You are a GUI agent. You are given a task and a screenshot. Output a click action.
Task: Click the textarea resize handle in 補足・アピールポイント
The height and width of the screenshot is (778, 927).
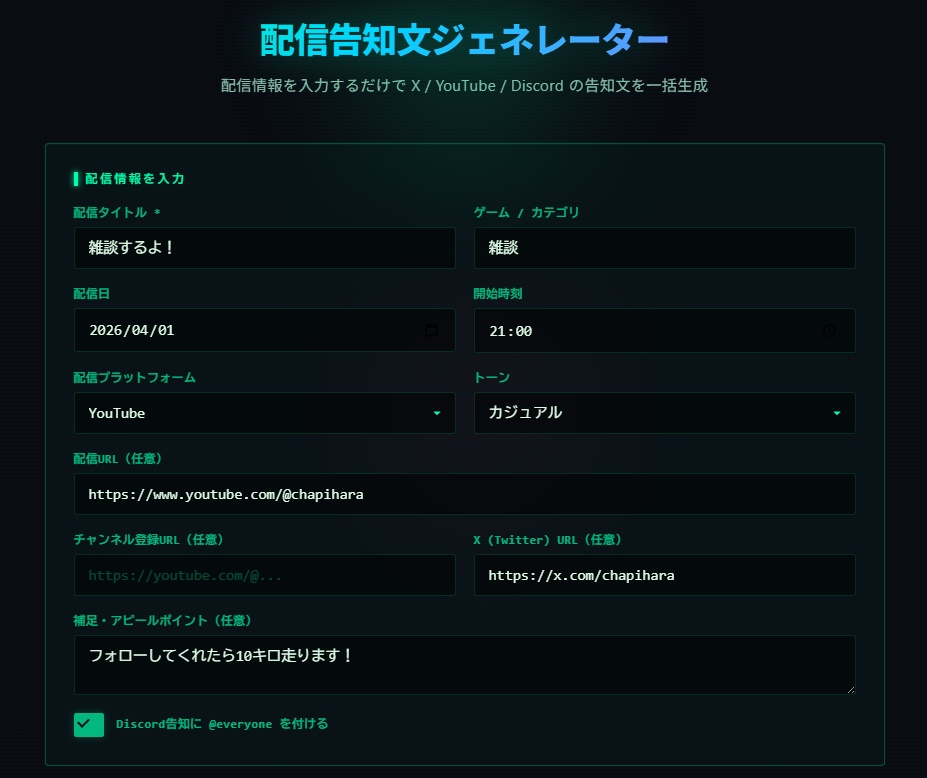(850, 688)
